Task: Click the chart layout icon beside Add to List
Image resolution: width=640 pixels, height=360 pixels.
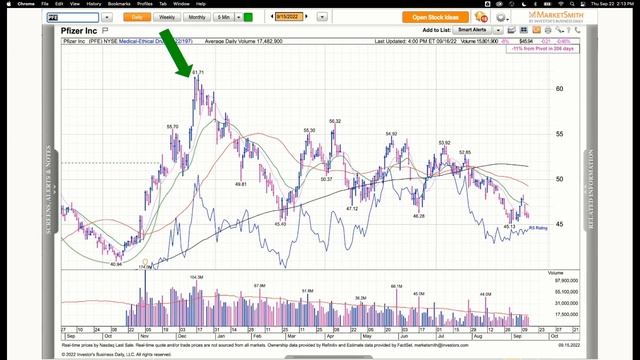Action: pos(511,30)
